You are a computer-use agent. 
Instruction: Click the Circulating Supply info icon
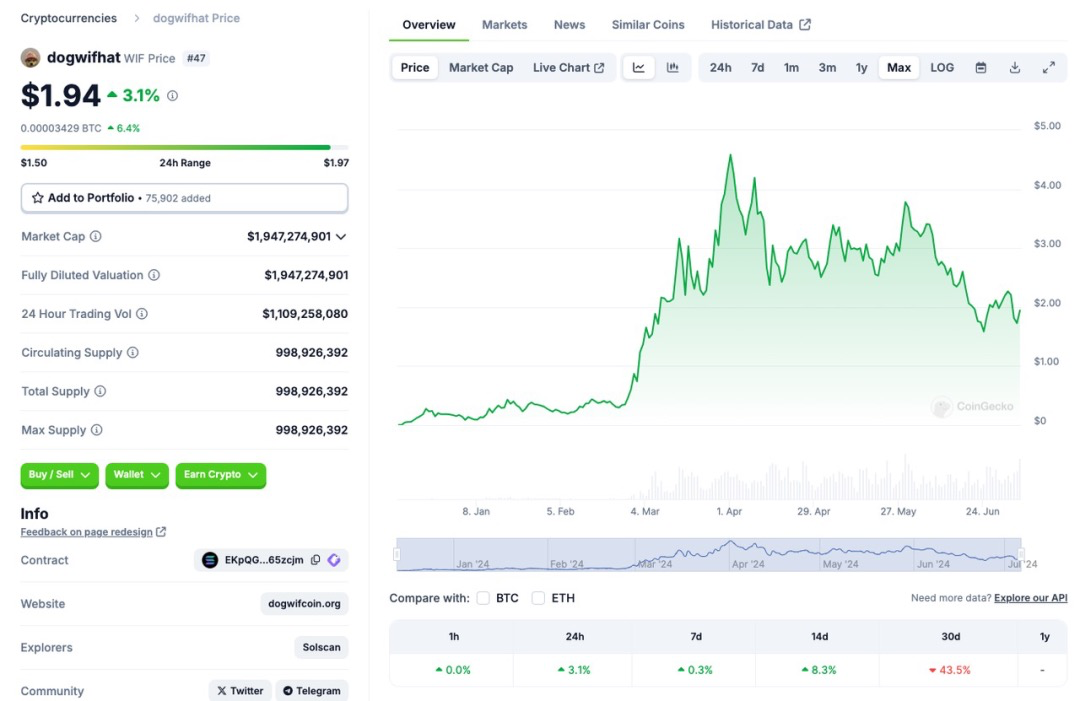point(133,353)
